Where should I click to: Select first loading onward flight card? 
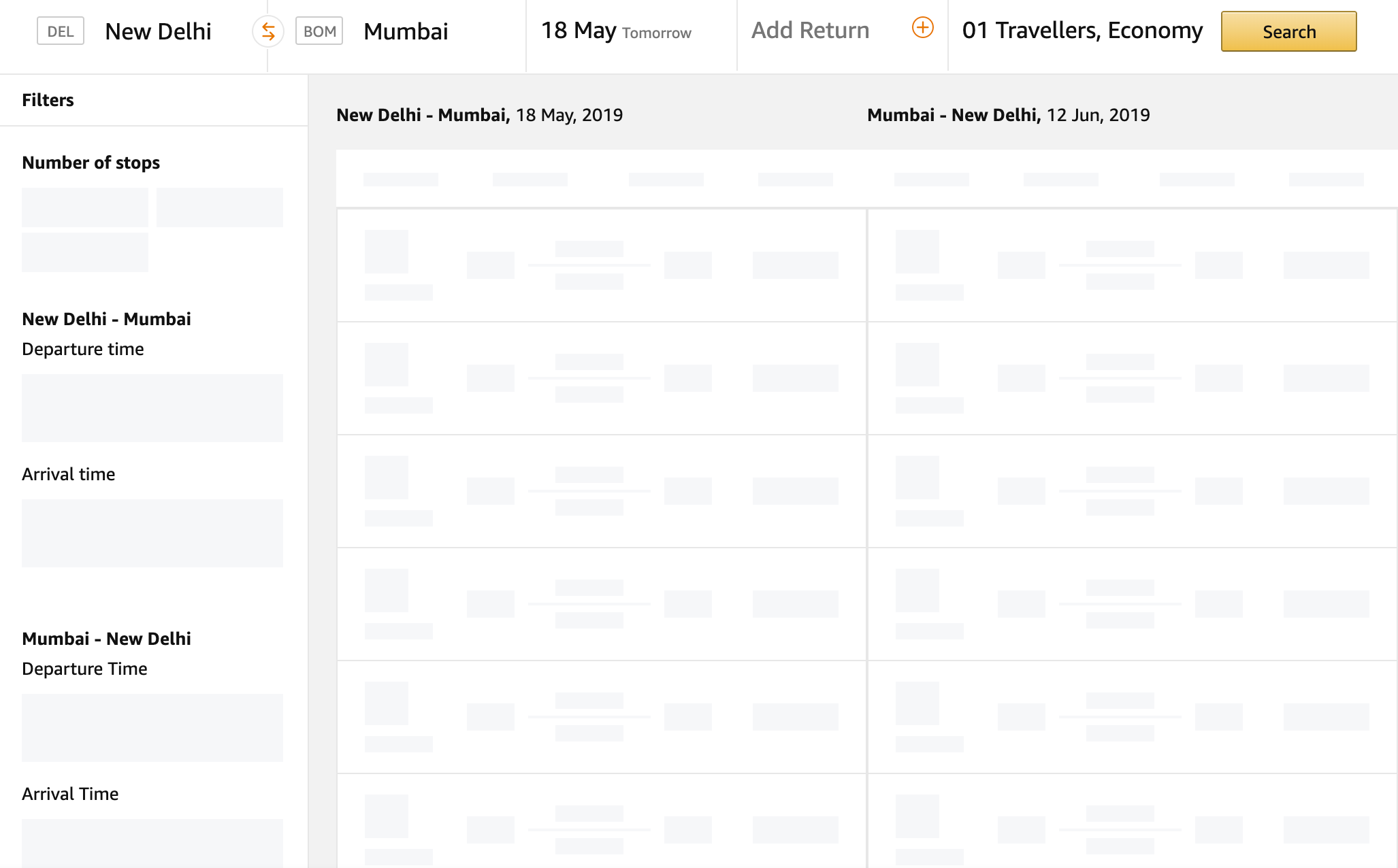[601, 265]
